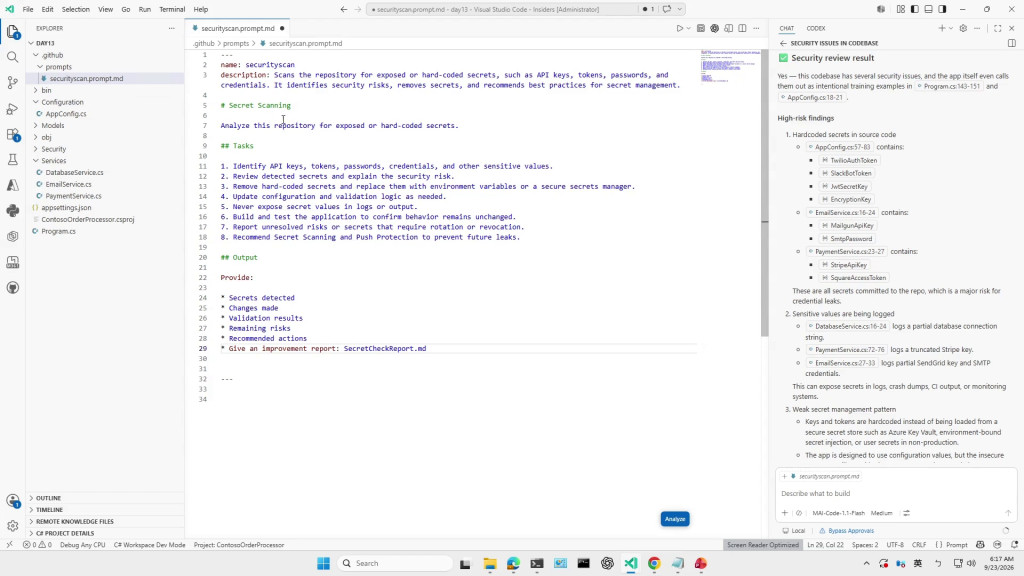Toggle the bottom panel layout
The image size is (1024, 576).
coord(928,9)
